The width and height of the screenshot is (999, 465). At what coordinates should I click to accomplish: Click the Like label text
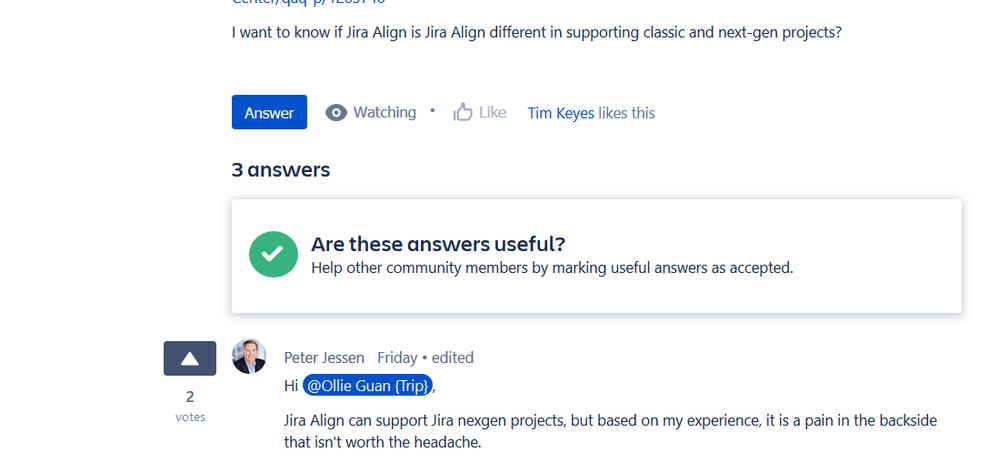(492, 113)
